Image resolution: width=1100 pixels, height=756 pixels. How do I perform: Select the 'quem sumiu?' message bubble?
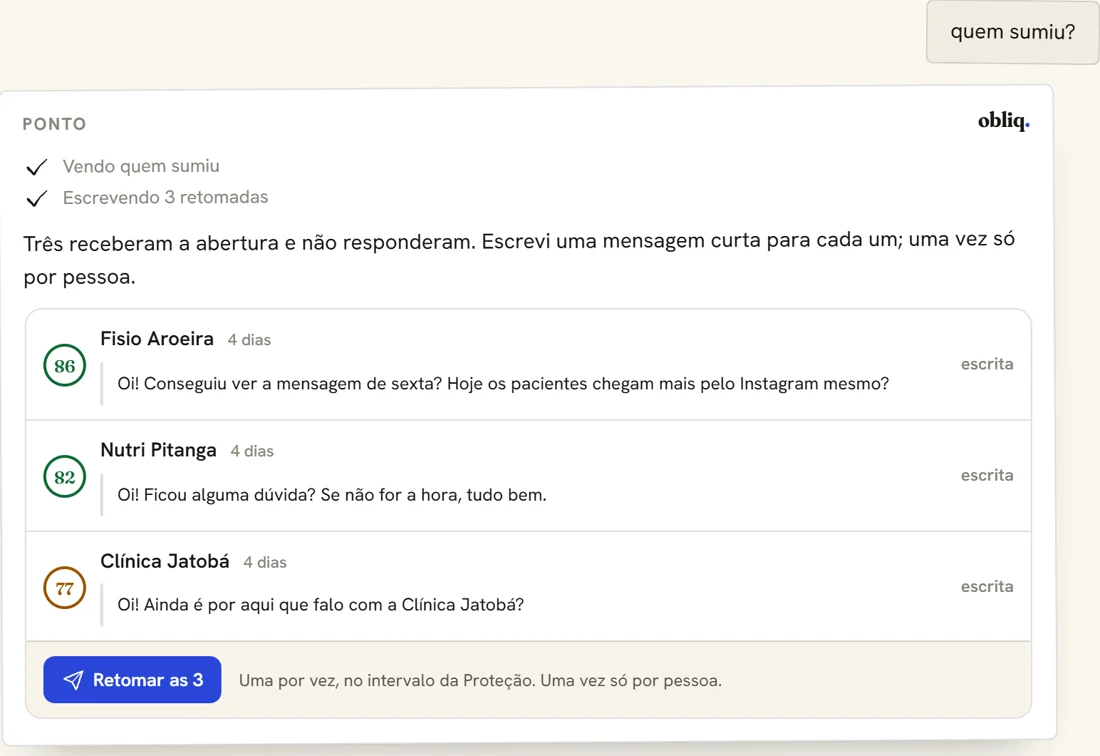click(1012, 32)
